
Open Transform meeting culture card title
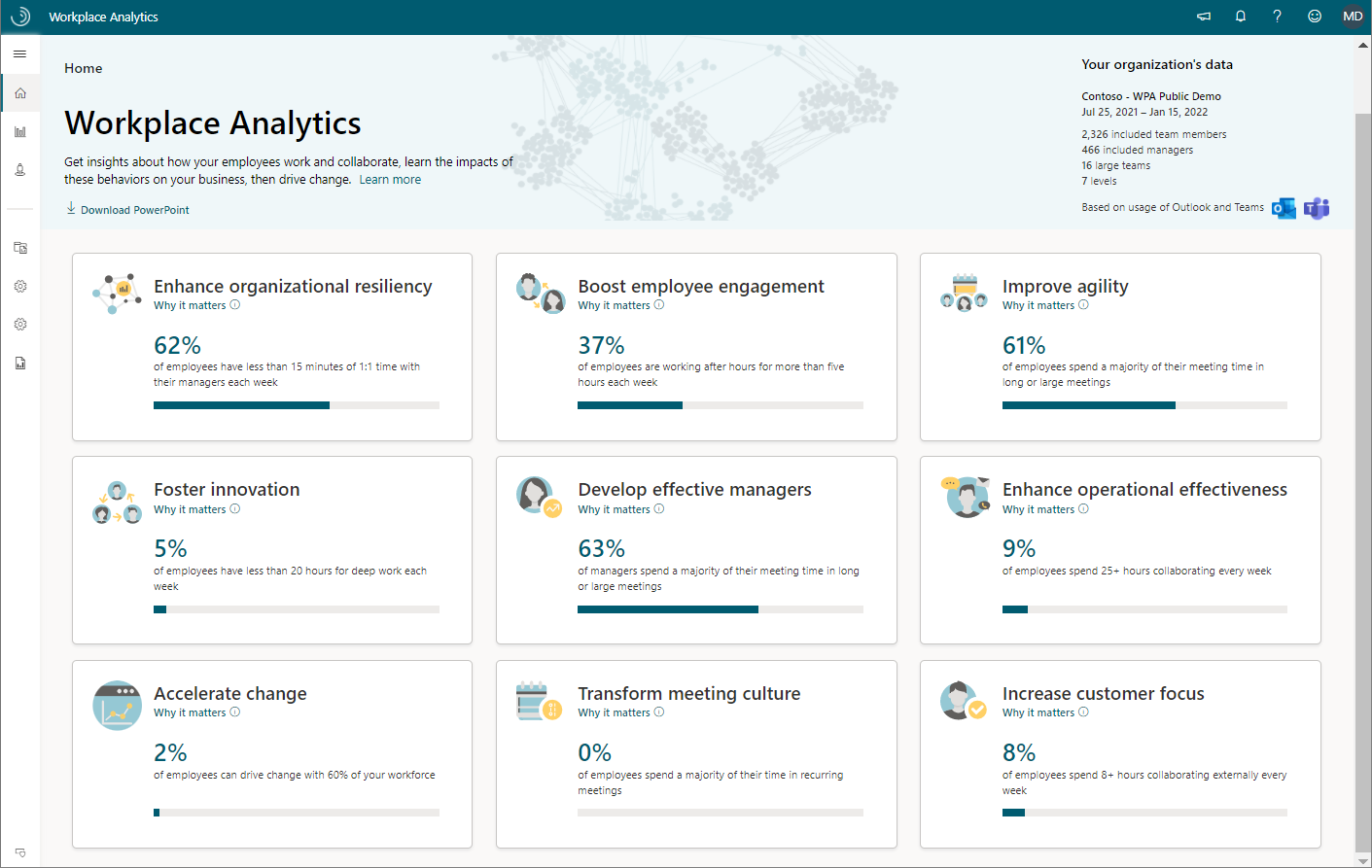click(689, 693)
